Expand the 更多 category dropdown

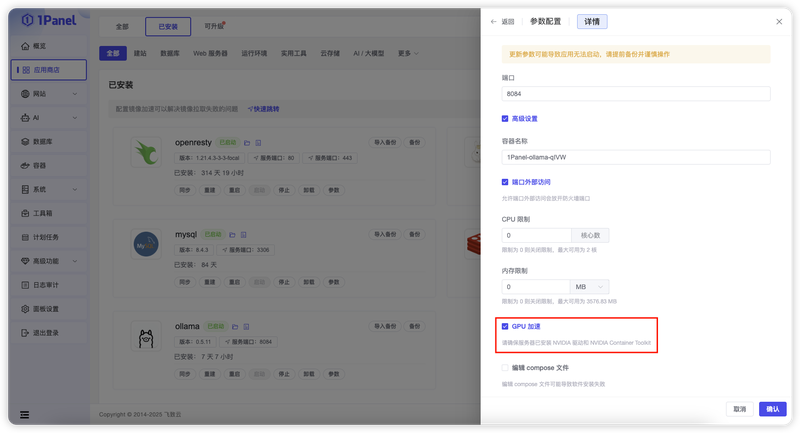[408, 53]
